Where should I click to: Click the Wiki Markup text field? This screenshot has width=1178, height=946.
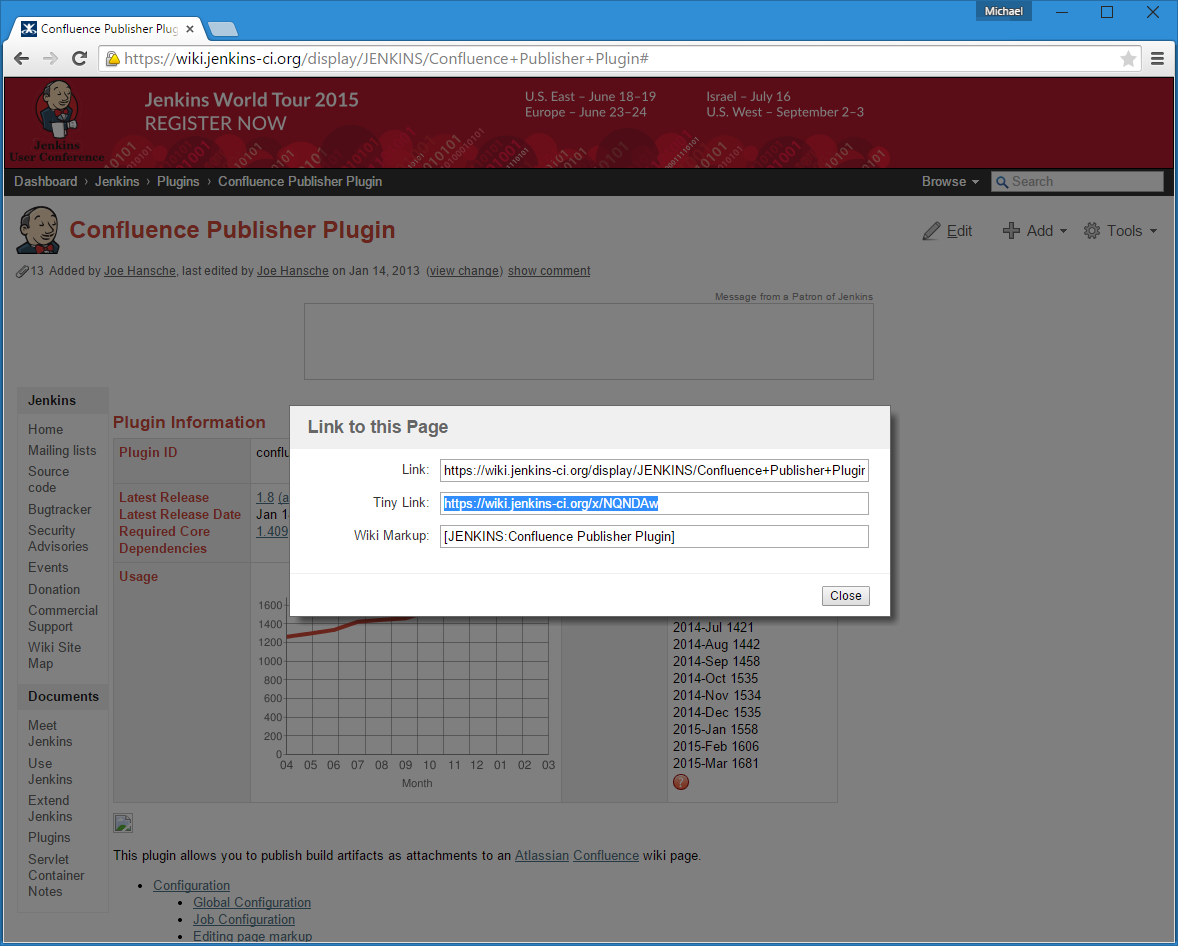coord(654,537)
